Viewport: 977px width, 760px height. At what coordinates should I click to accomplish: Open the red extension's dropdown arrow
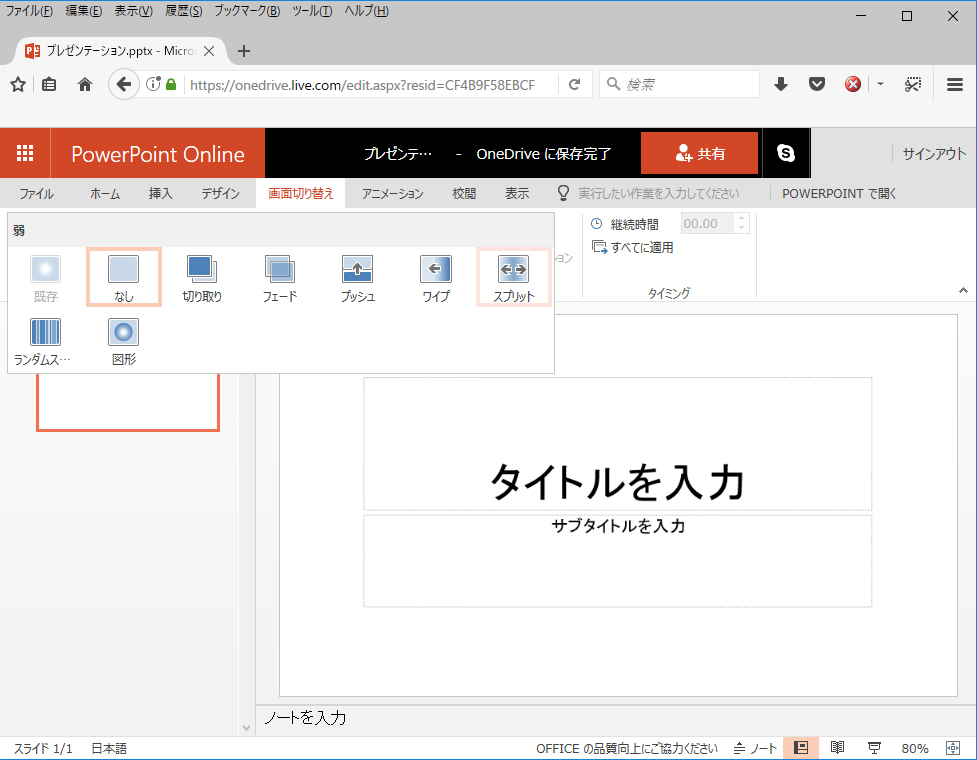tap(880, 83)
